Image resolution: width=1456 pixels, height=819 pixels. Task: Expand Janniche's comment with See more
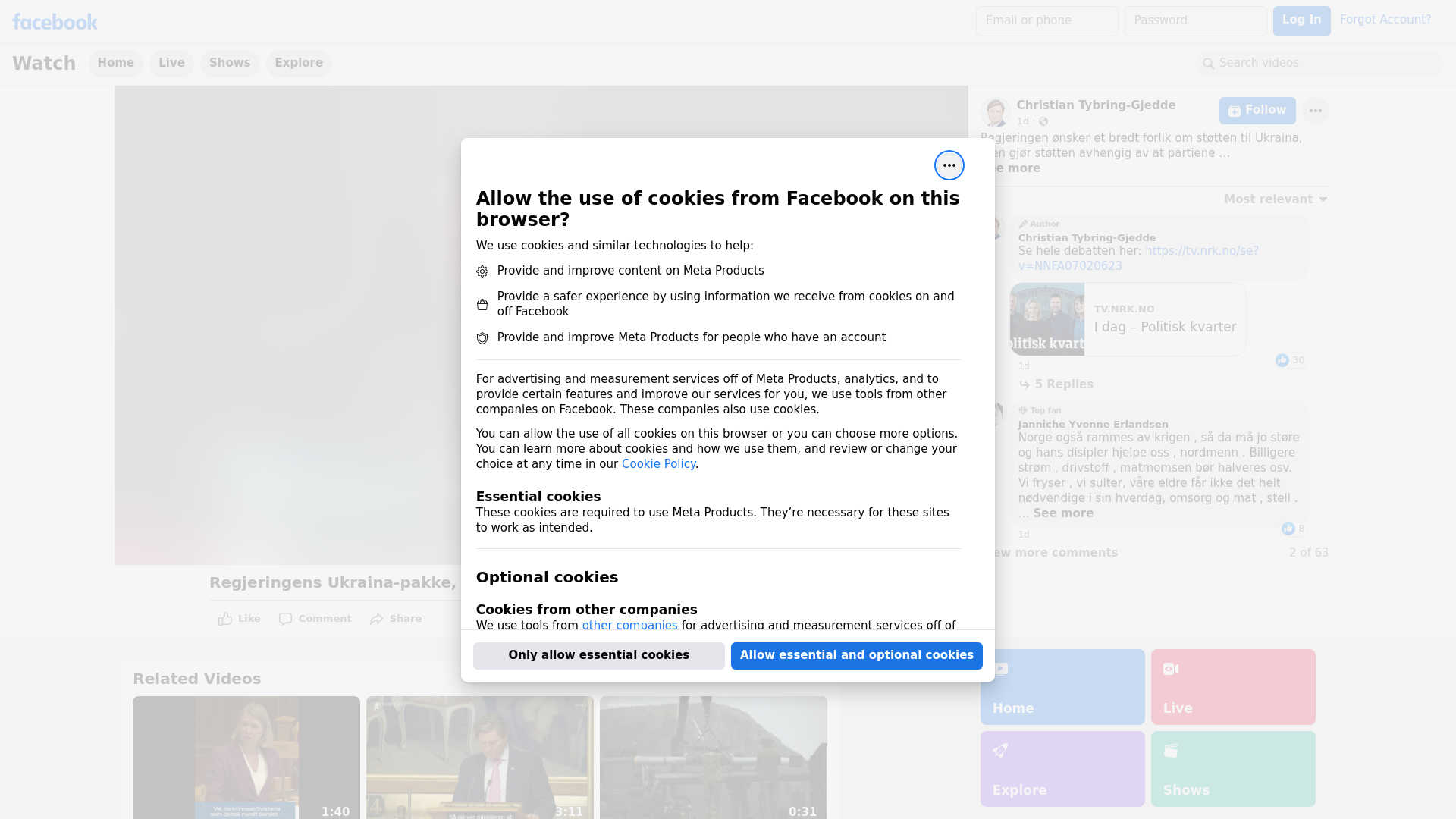[x=1063, y=513]
